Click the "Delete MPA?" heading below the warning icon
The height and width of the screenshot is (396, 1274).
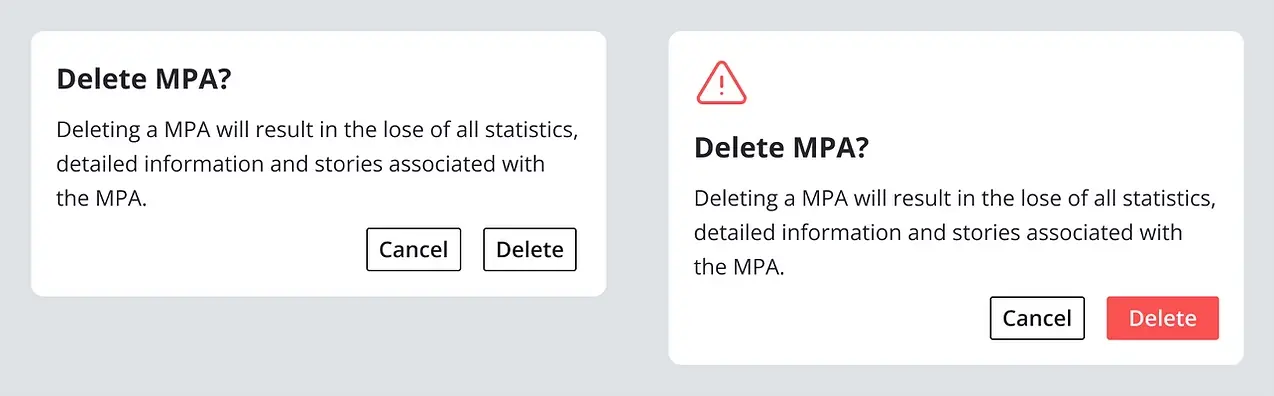click(x=781, y=147)
